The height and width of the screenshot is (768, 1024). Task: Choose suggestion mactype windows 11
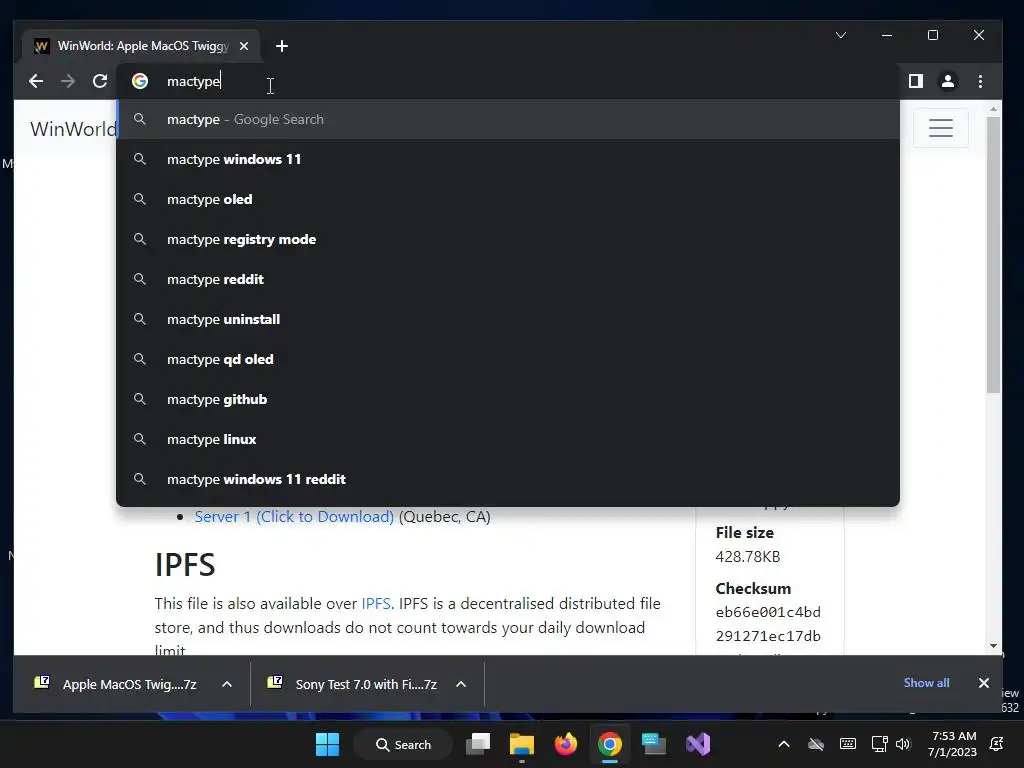[x=508, y=159]
